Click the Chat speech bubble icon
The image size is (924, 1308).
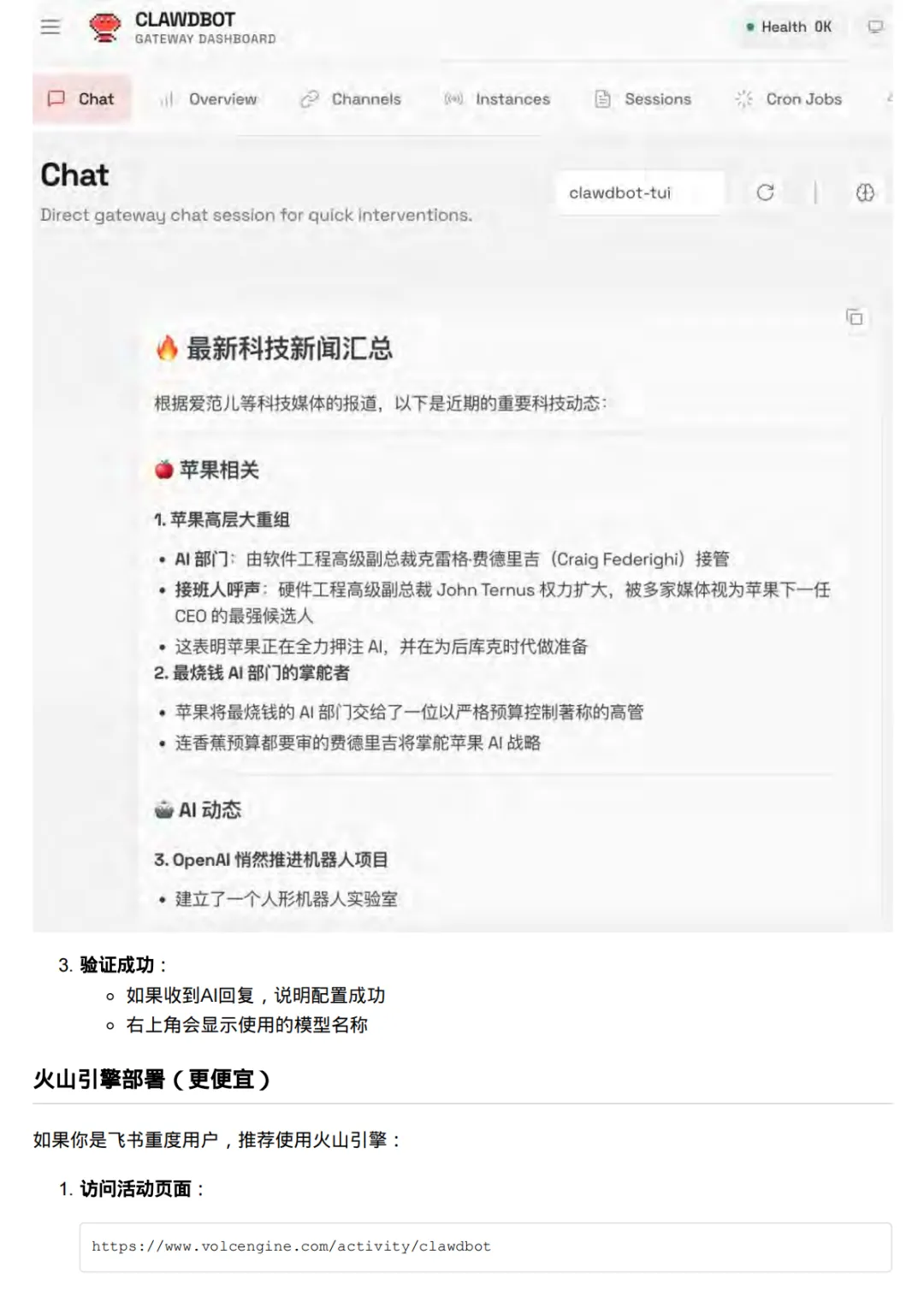point(56,98)
